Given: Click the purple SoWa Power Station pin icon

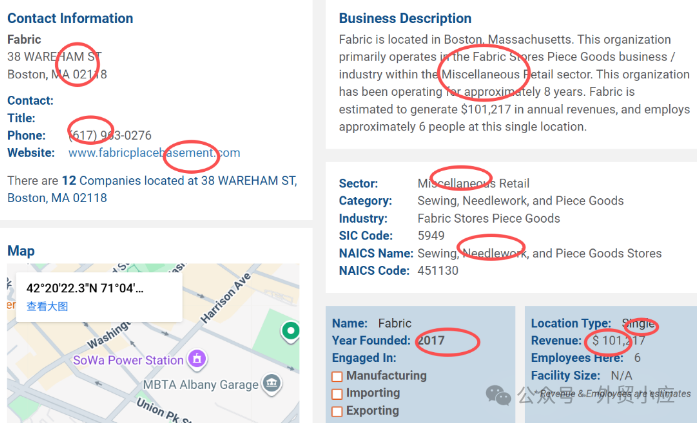Looking at the screenshot, I should point(198,358).
